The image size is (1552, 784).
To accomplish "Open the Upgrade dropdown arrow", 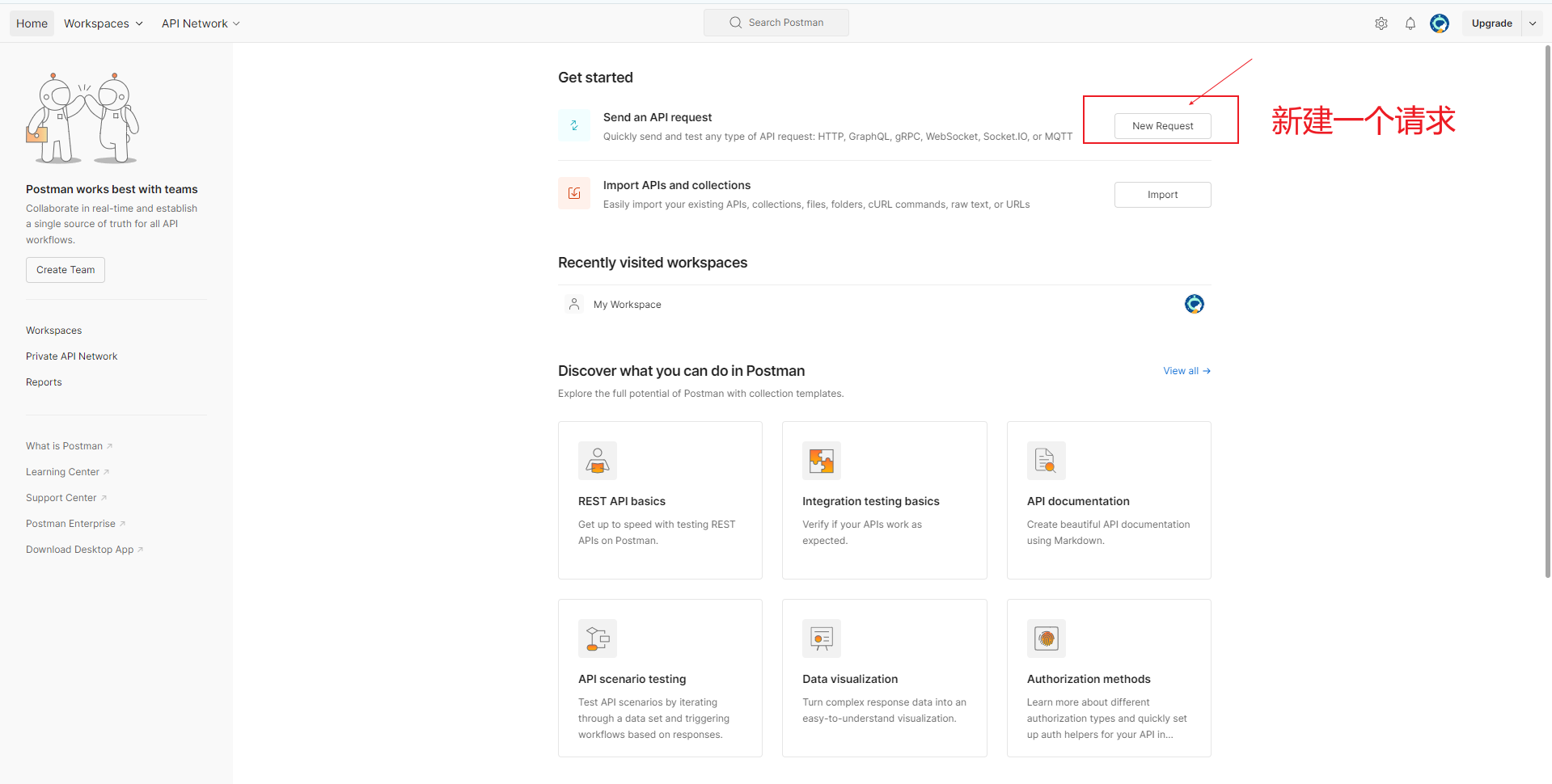I will pos(1533,23).
